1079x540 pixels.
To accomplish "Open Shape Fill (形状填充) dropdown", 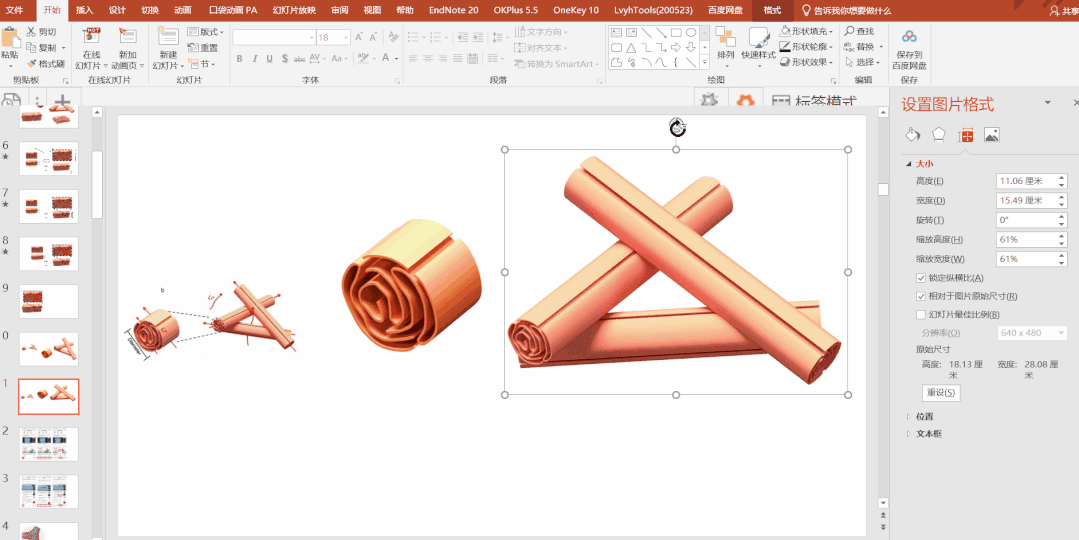I will [x=808, y=32].
